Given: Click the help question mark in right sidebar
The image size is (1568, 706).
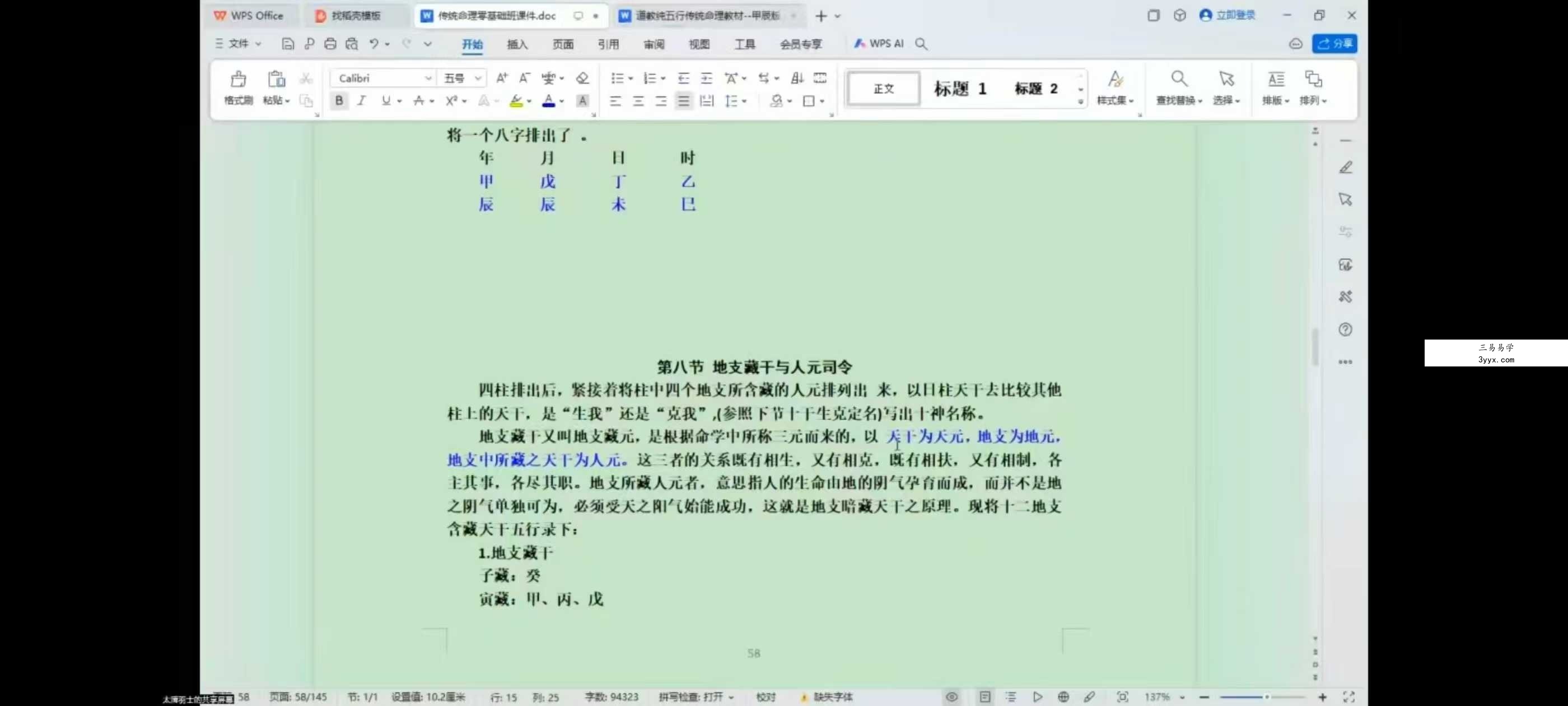Looking at the screenshot, I should pos(1345,329).
